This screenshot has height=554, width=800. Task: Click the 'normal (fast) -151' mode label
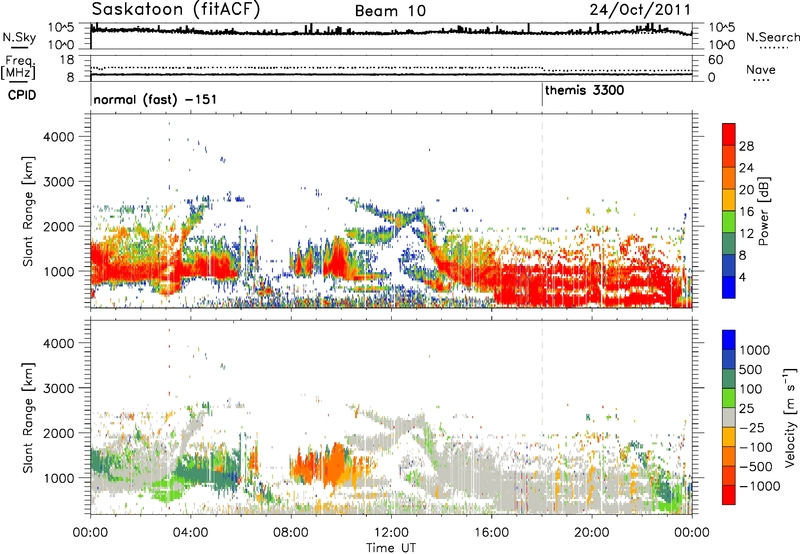pyautogui.click(x=155, y=99)
